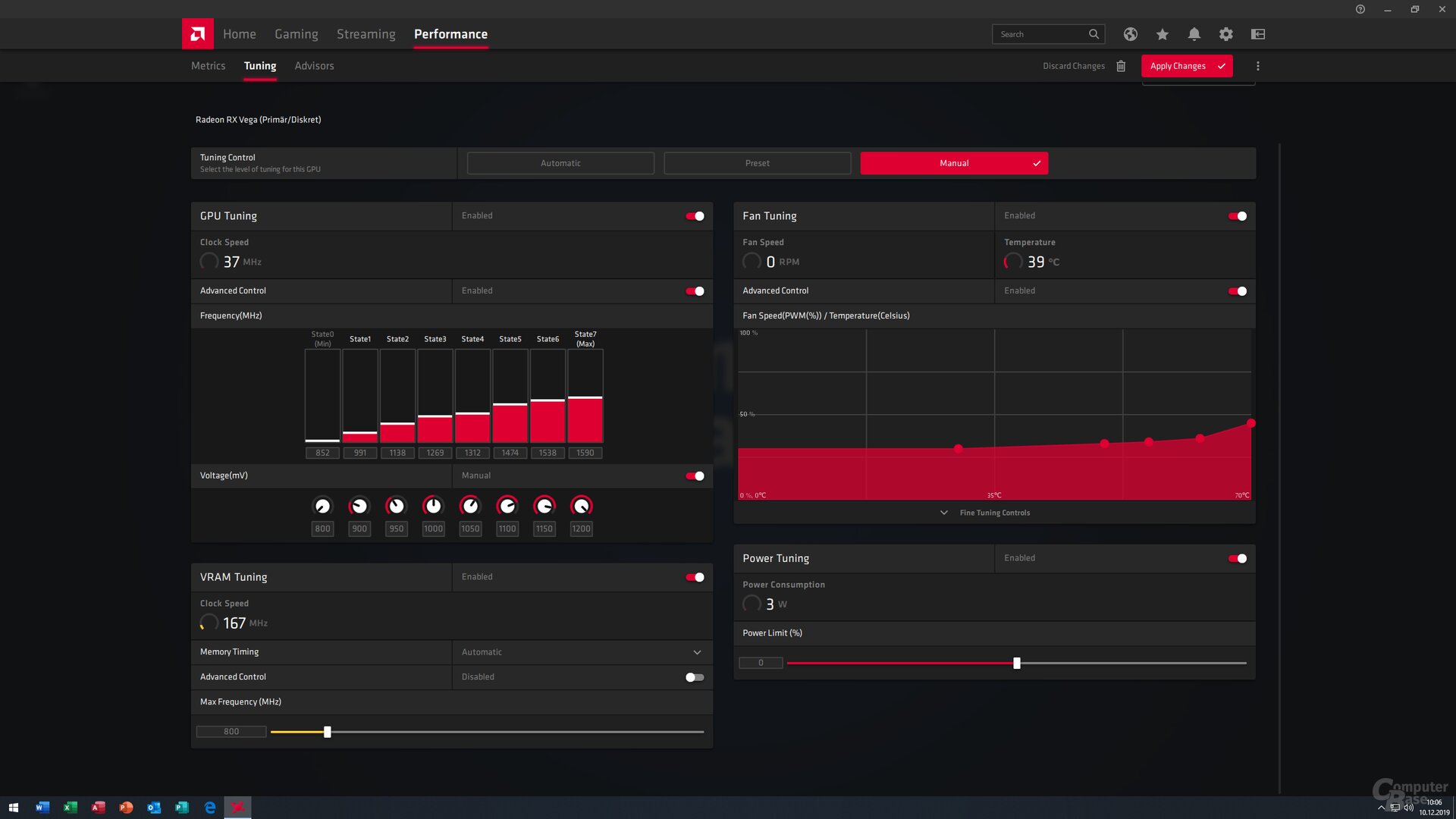The width and height of the screenshot is (1456, 819).
Task: Enable VRAM Advanced Control switch
Action: [x=695, y=677]
